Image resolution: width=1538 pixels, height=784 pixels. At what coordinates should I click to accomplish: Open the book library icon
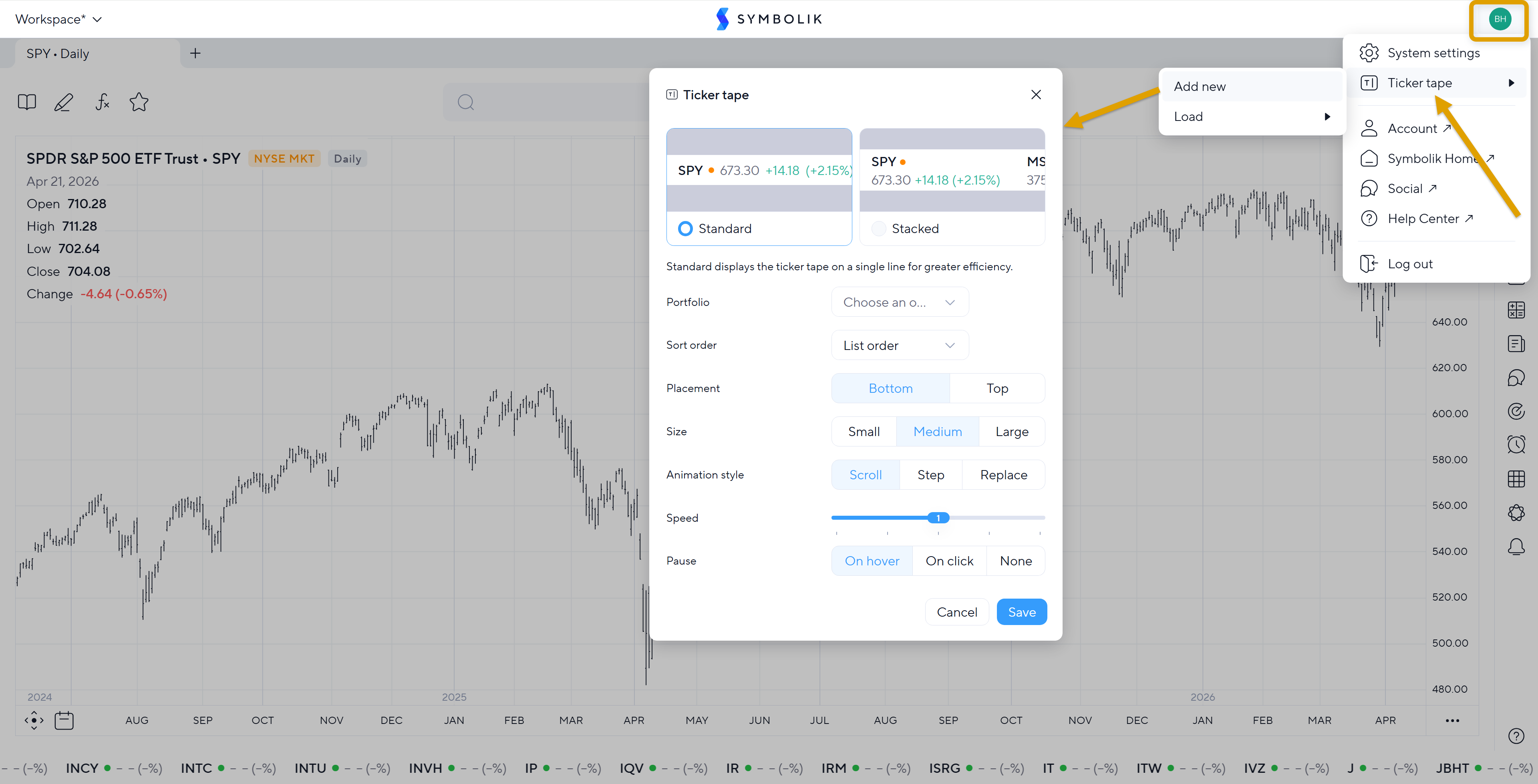pos(27,102)
